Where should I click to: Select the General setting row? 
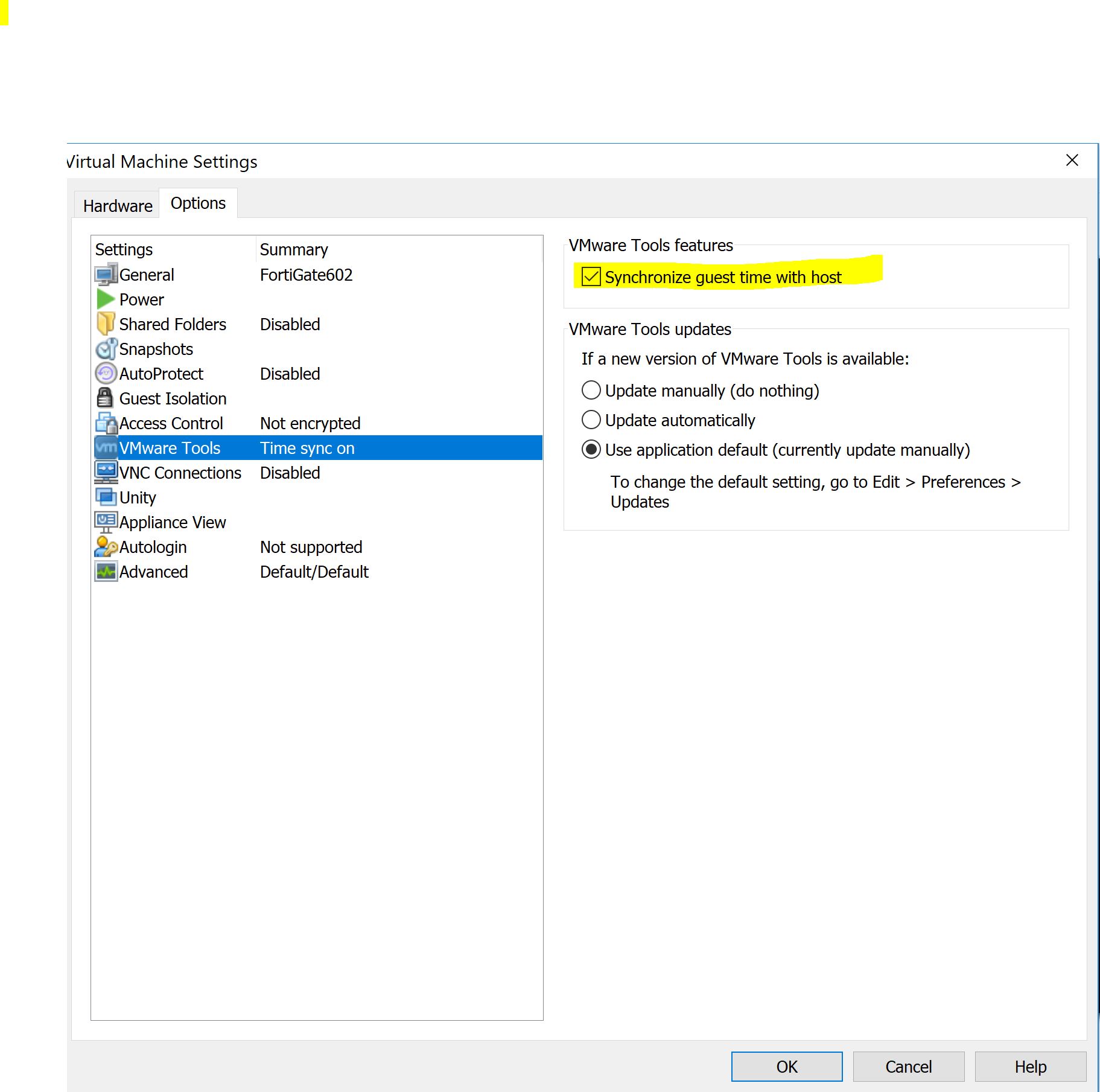pos(317,275)
